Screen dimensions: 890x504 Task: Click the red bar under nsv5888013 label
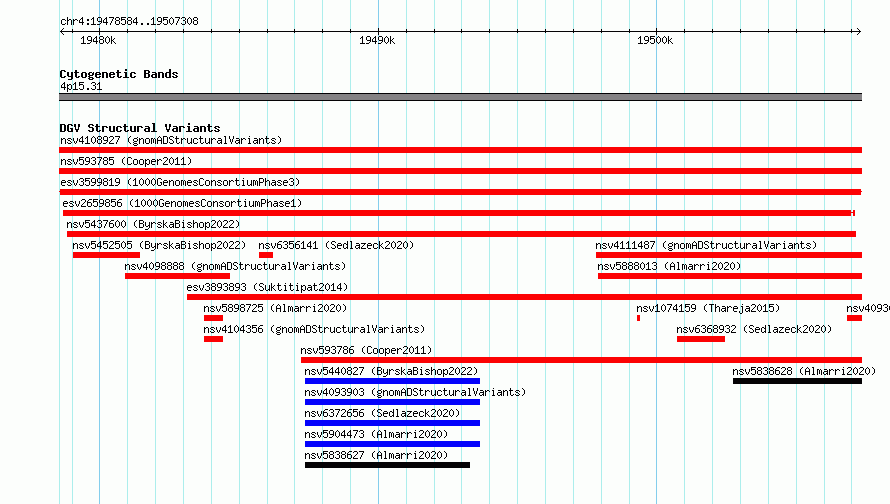pos(730,276)
